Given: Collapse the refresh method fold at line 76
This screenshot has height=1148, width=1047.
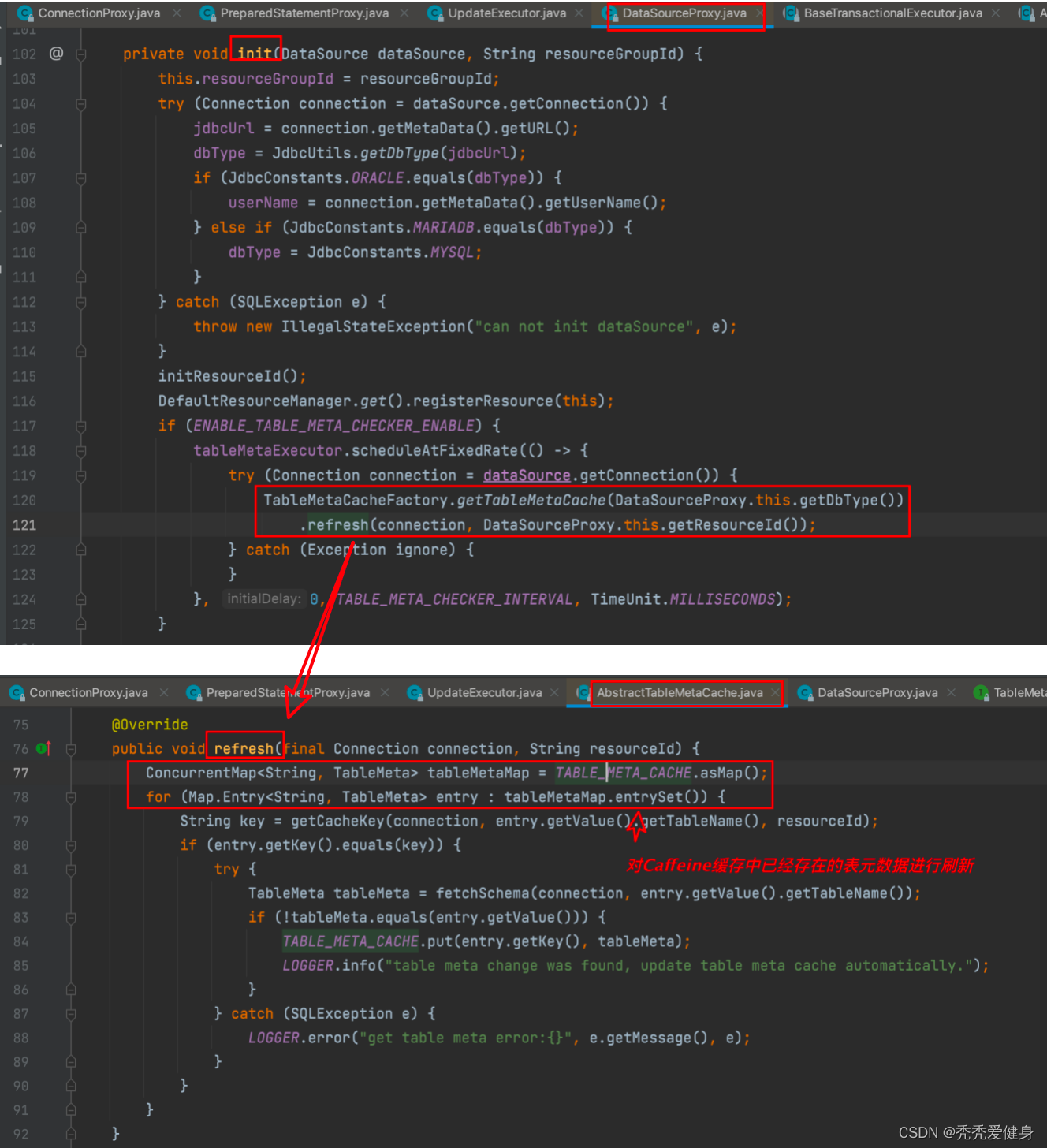Looking at the screenshot, I should [x=71, y=749].
